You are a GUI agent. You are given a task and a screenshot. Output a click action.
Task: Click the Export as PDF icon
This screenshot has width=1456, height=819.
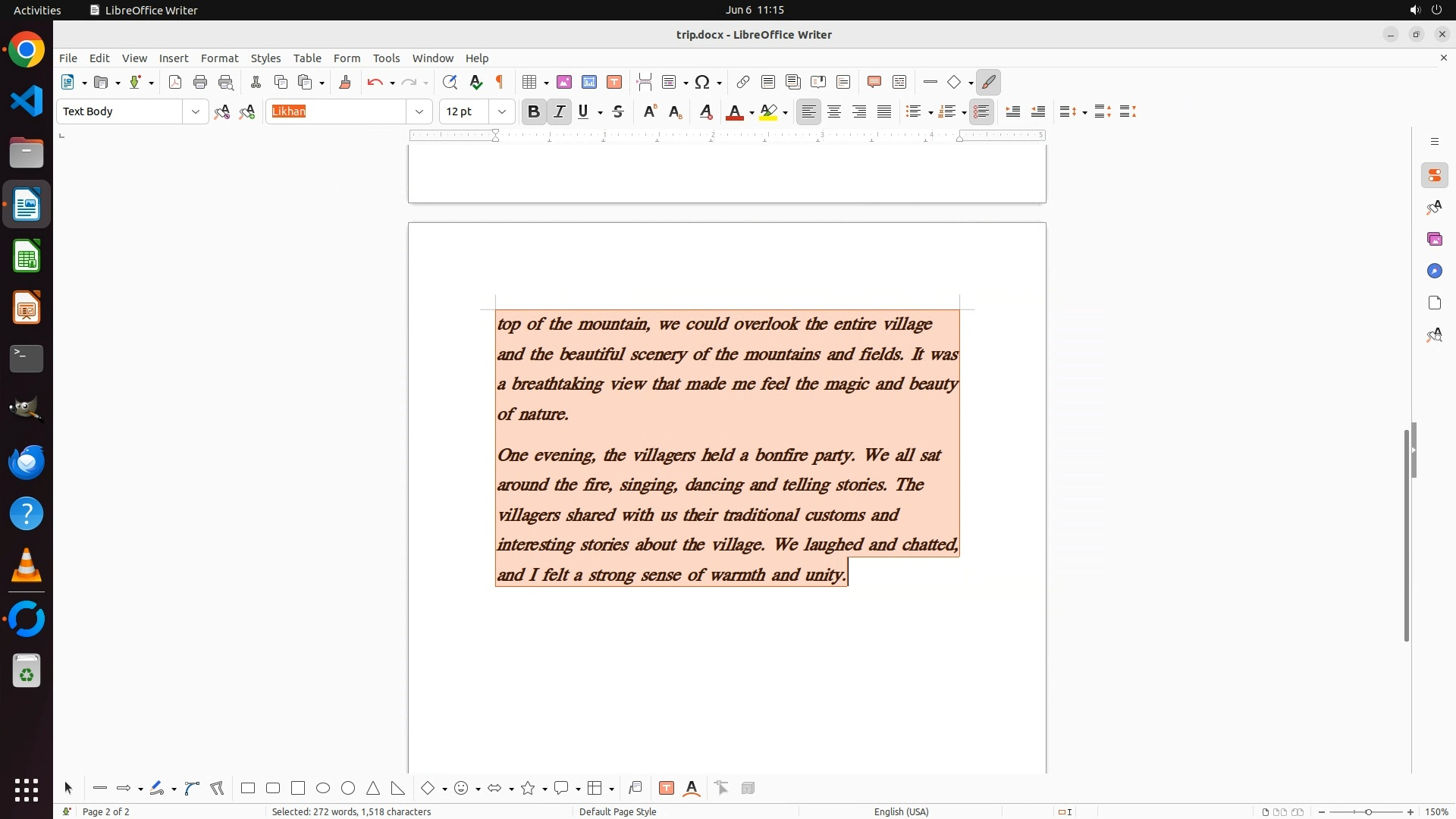(175, 83)
